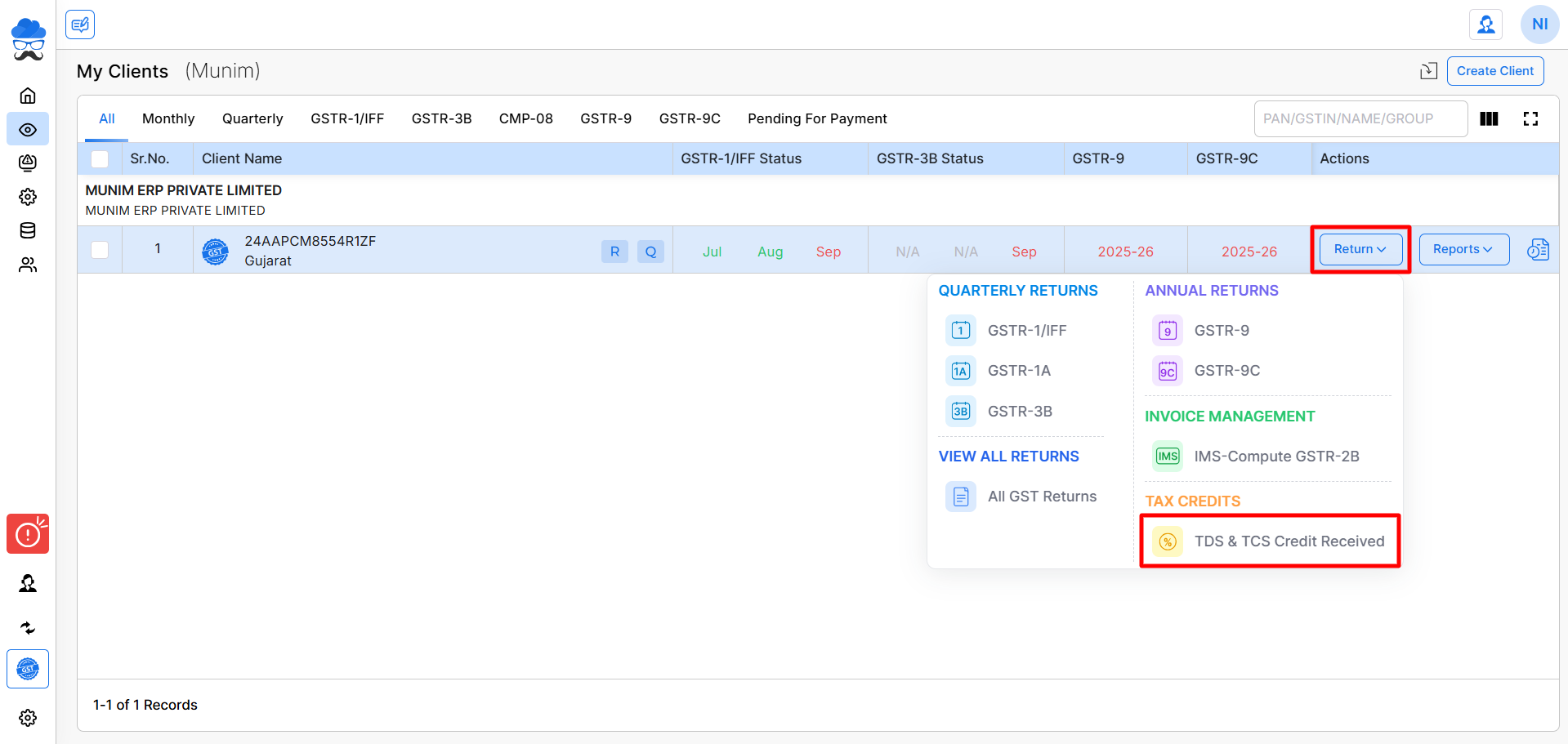The height and width of the screenshot is (744, 1568).
Task: Click the Create Client button
Action: click(x=1495, y=71)
